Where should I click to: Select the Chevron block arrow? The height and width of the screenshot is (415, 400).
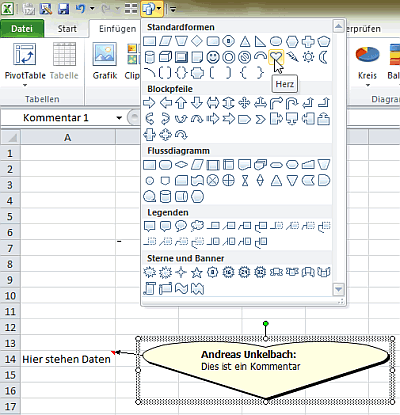click(260, 119)
